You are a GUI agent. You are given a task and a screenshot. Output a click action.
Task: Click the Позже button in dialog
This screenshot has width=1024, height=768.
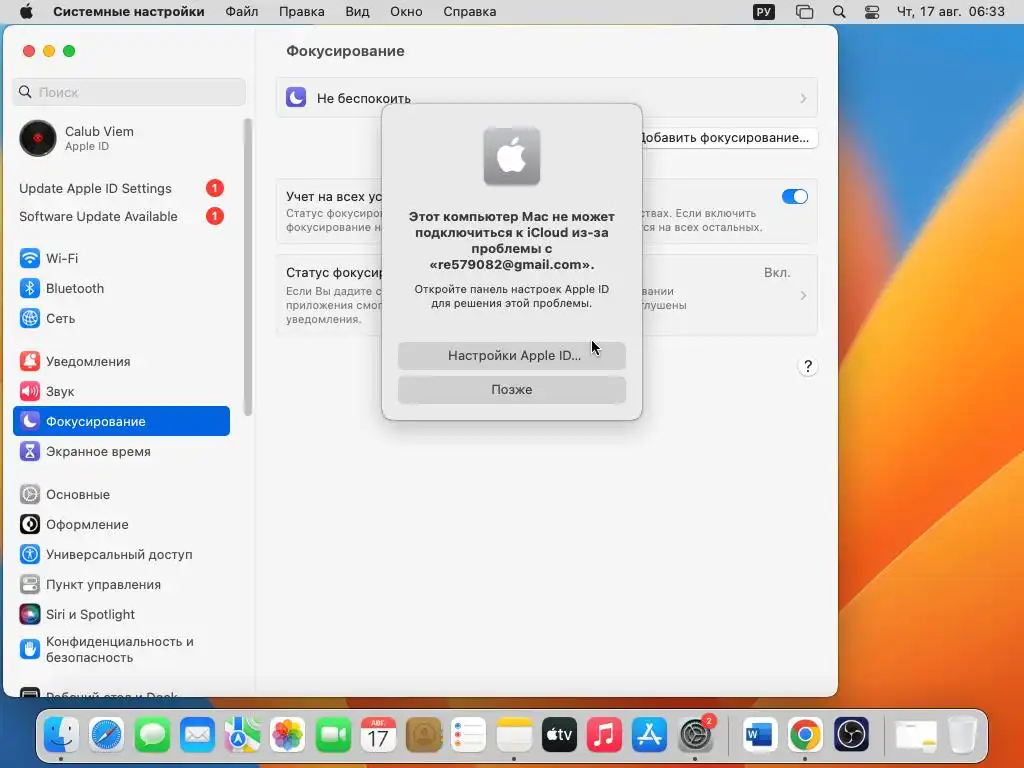click(x=512, y=390)
